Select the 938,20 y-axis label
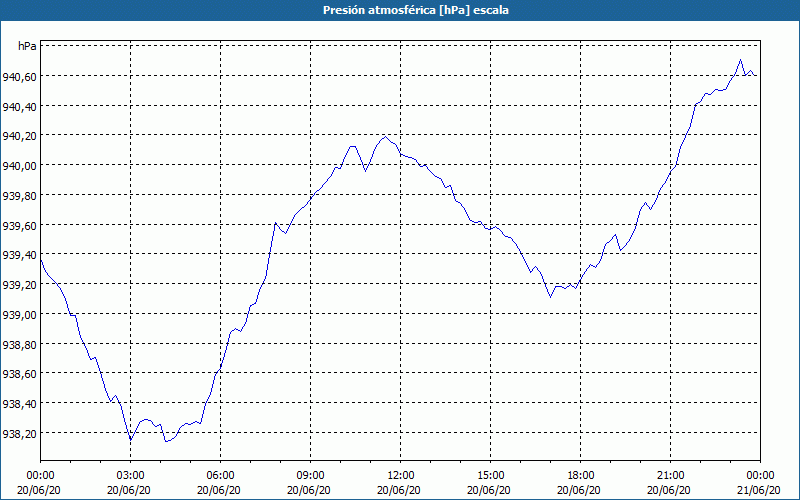Screen dimensions: 800x500 [x=20, y=433]
